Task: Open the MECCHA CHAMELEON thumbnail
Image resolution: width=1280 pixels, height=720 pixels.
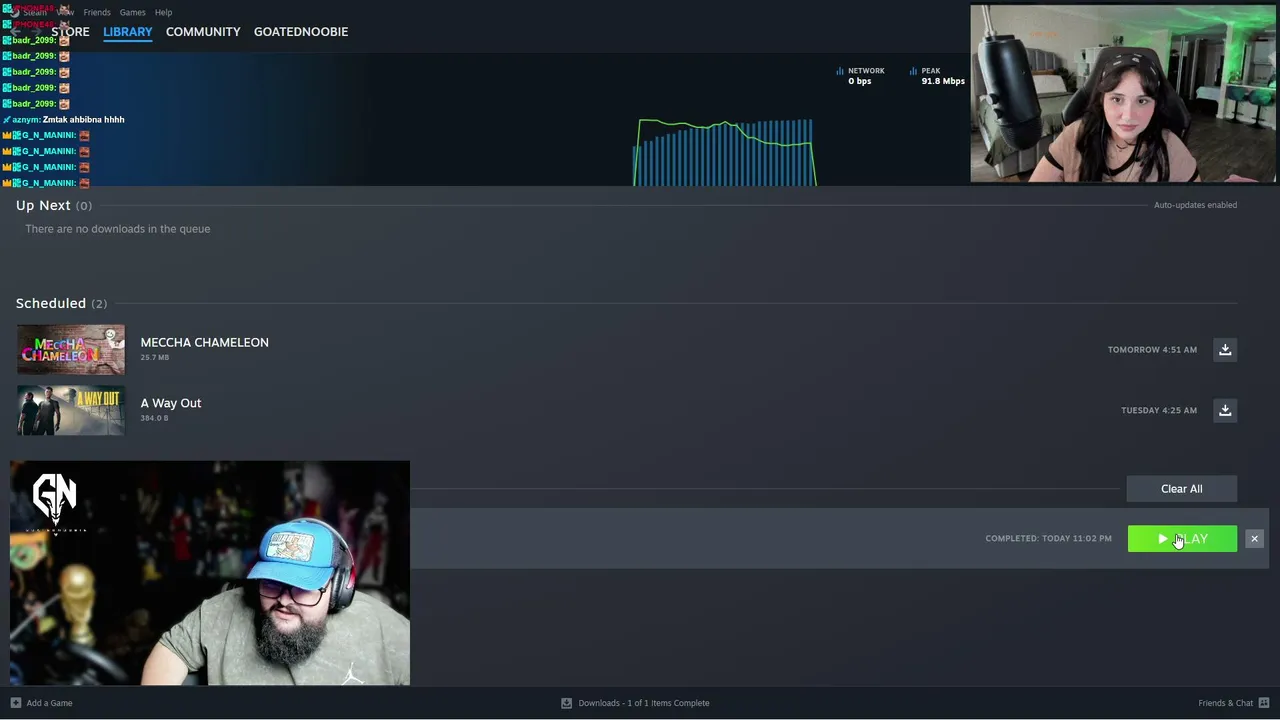Action: 71,349
